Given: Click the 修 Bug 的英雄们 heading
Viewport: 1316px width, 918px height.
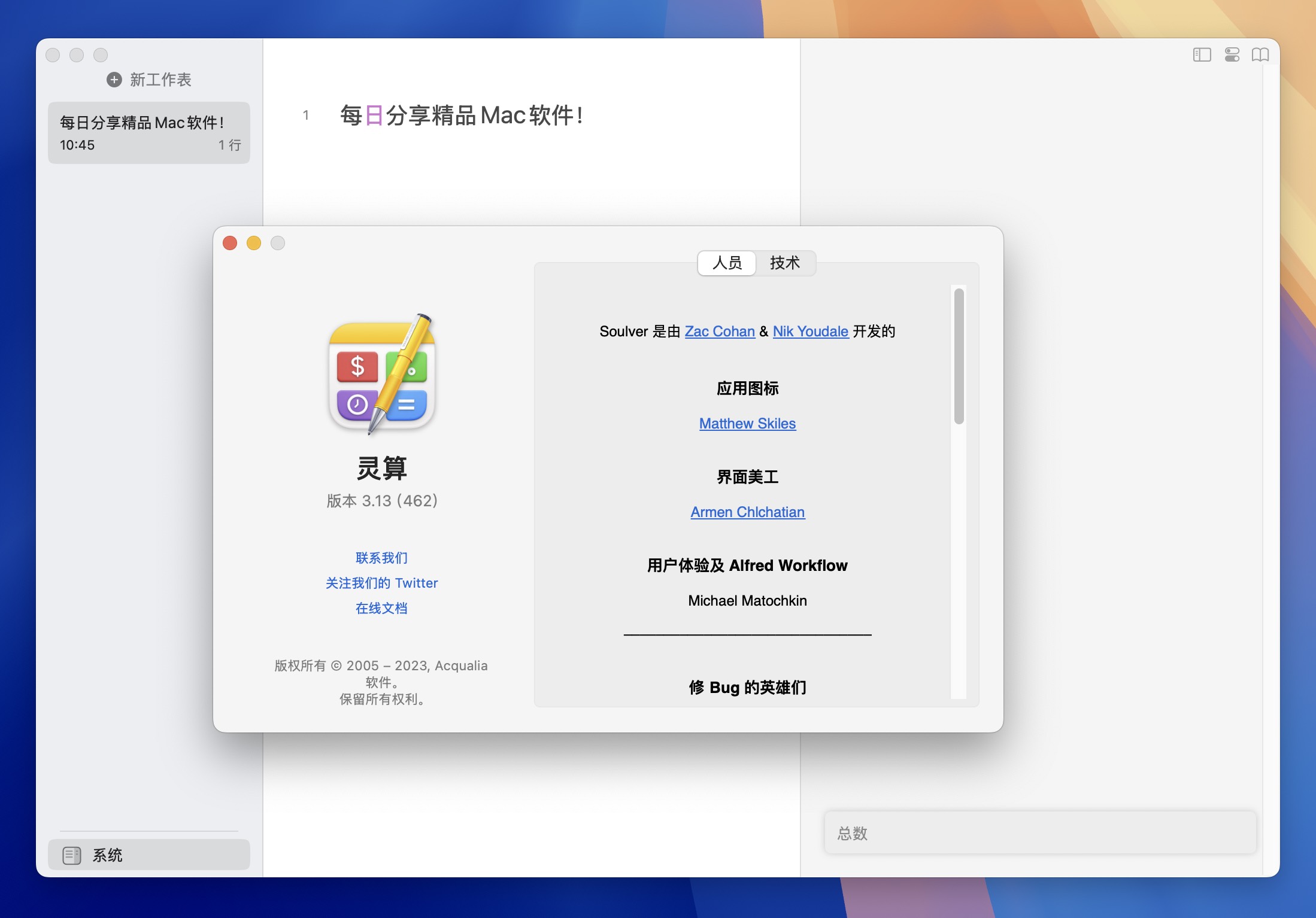Looking at the screenshot, I should (747, 688).
